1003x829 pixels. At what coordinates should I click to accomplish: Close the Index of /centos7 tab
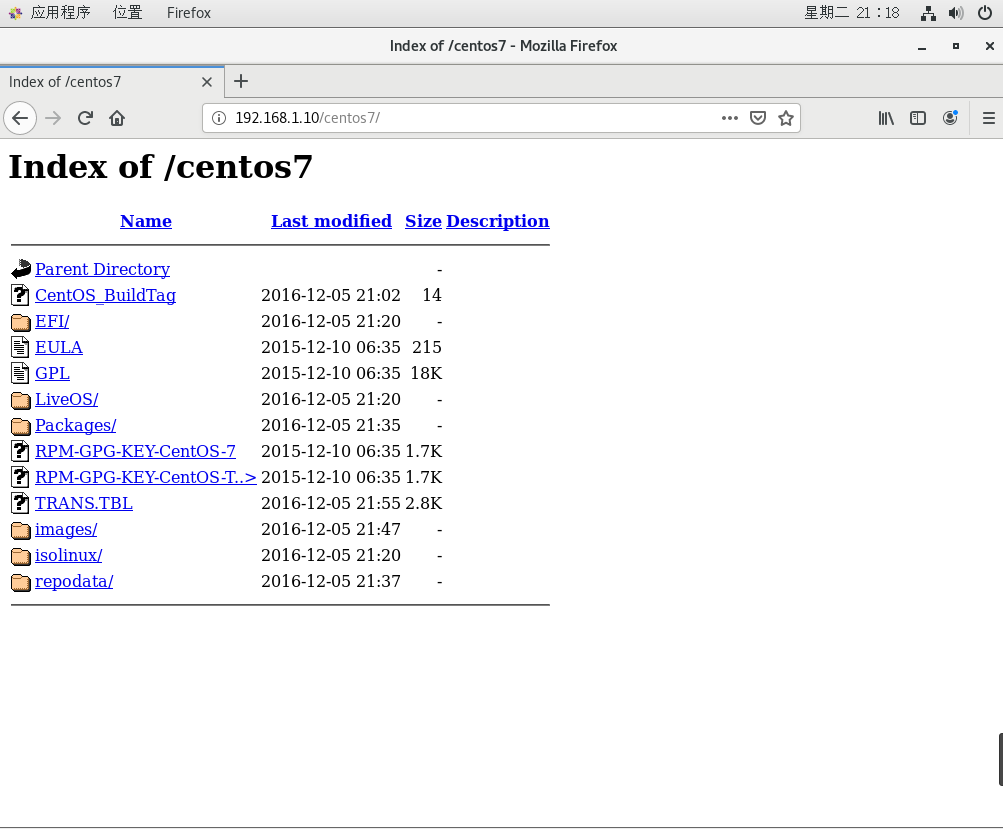[x=207, y=82]
